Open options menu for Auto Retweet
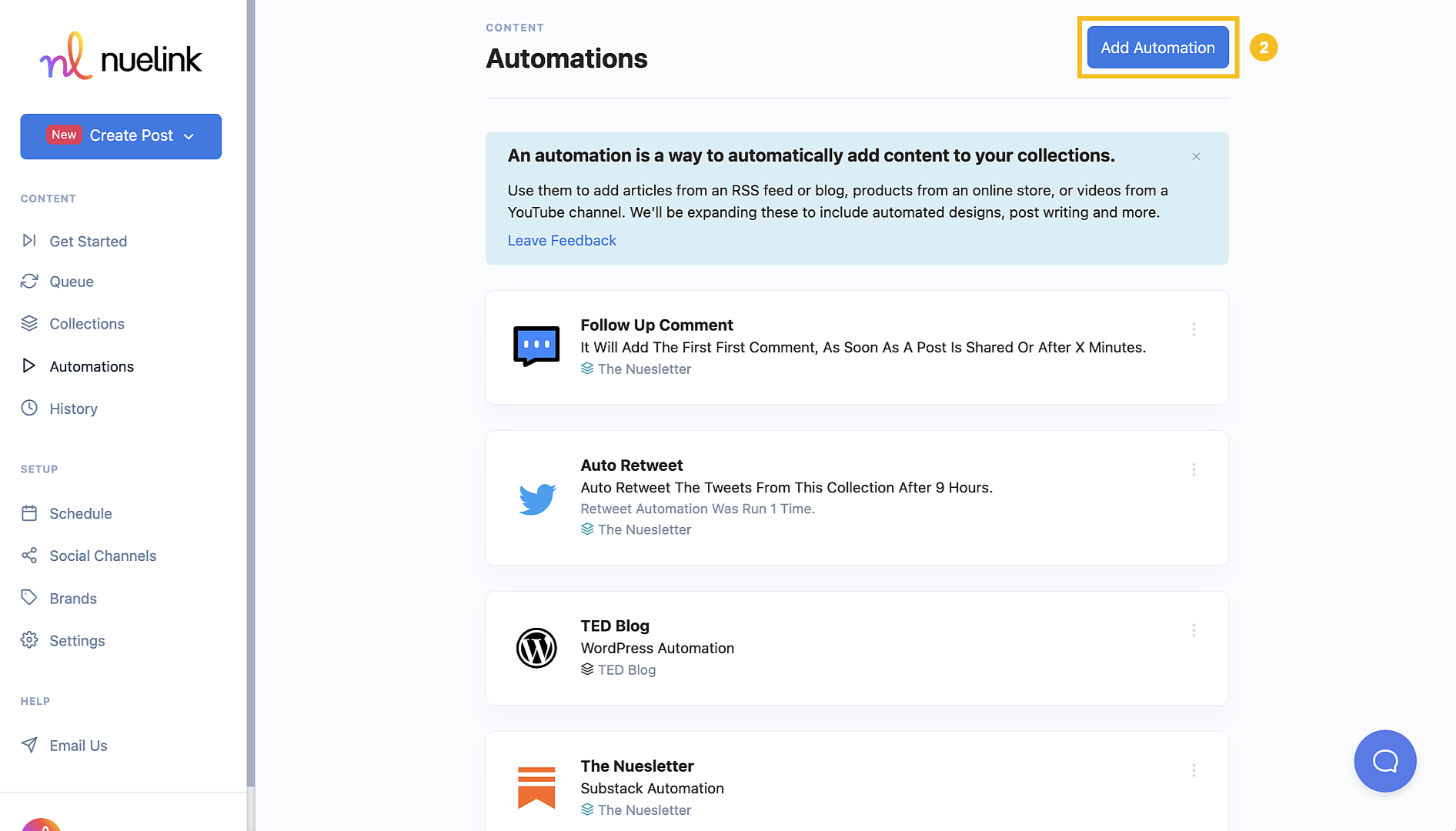The height and width of the screenshot is (831, 1456). tap(1194, 469)
